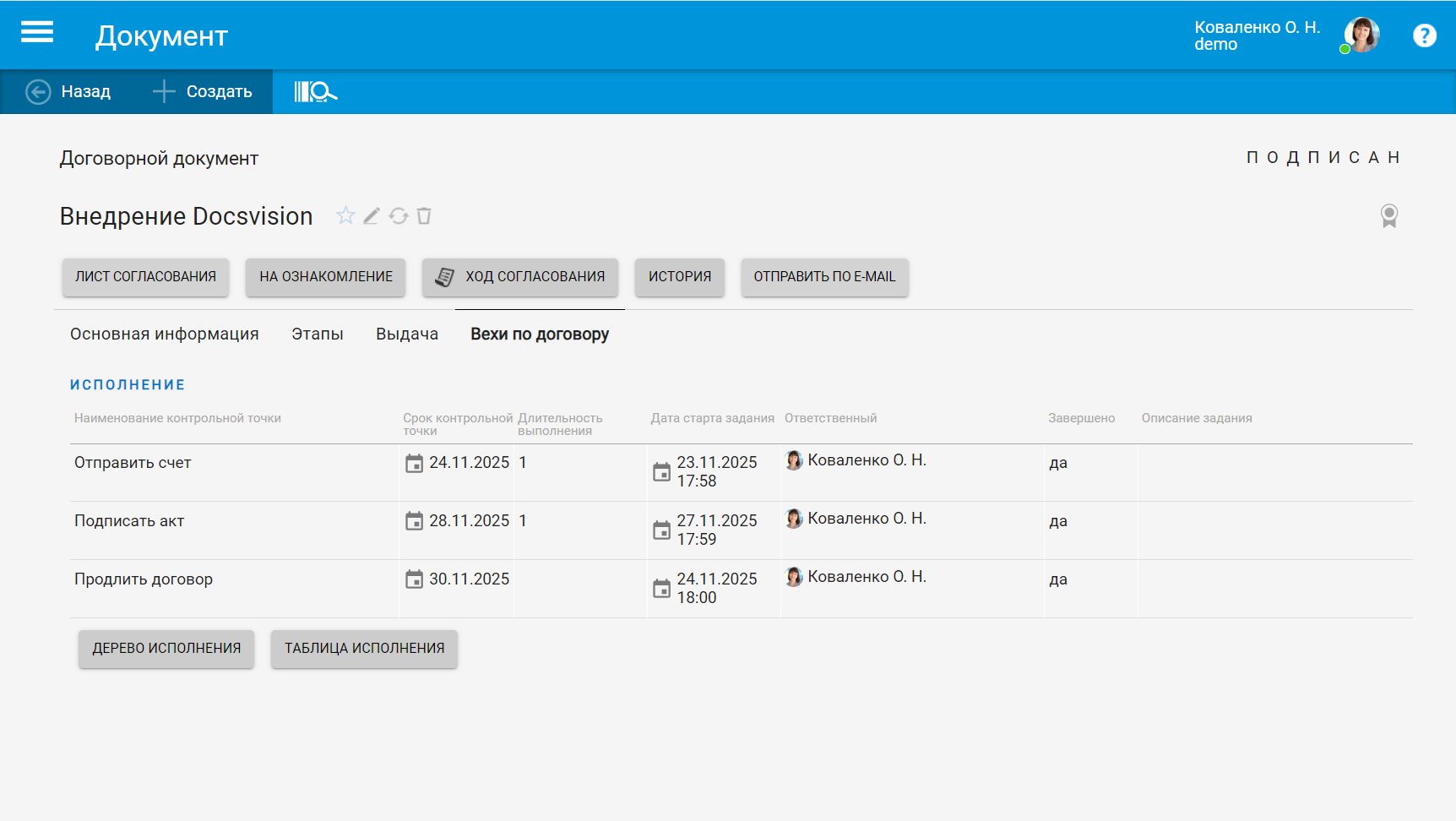
Task: Switch to the Этапы tab
Action: (318, 334)
